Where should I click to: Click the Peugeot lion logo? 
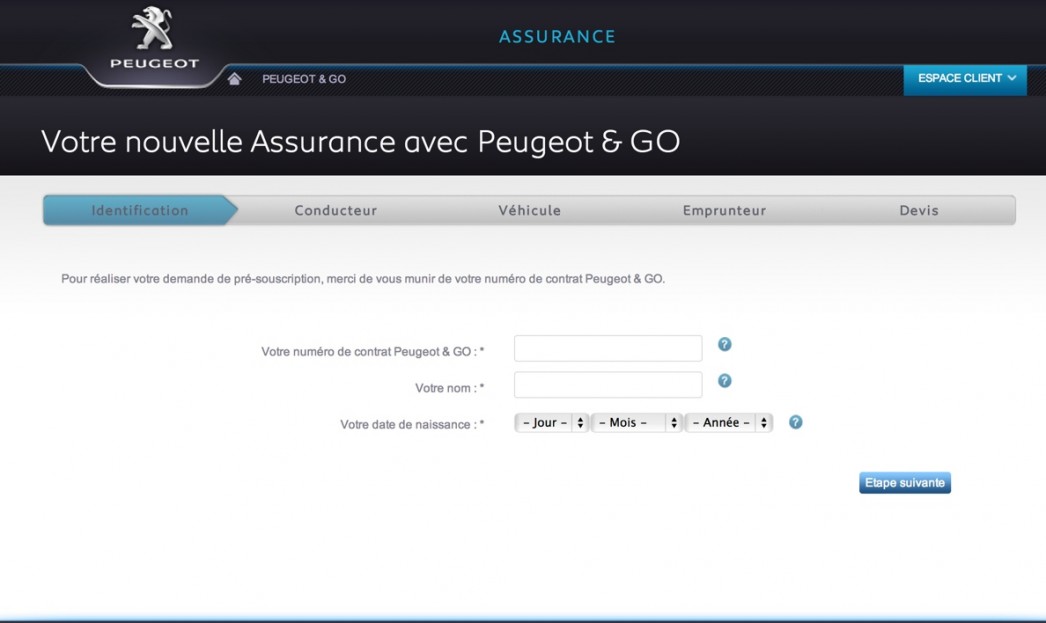154,39
